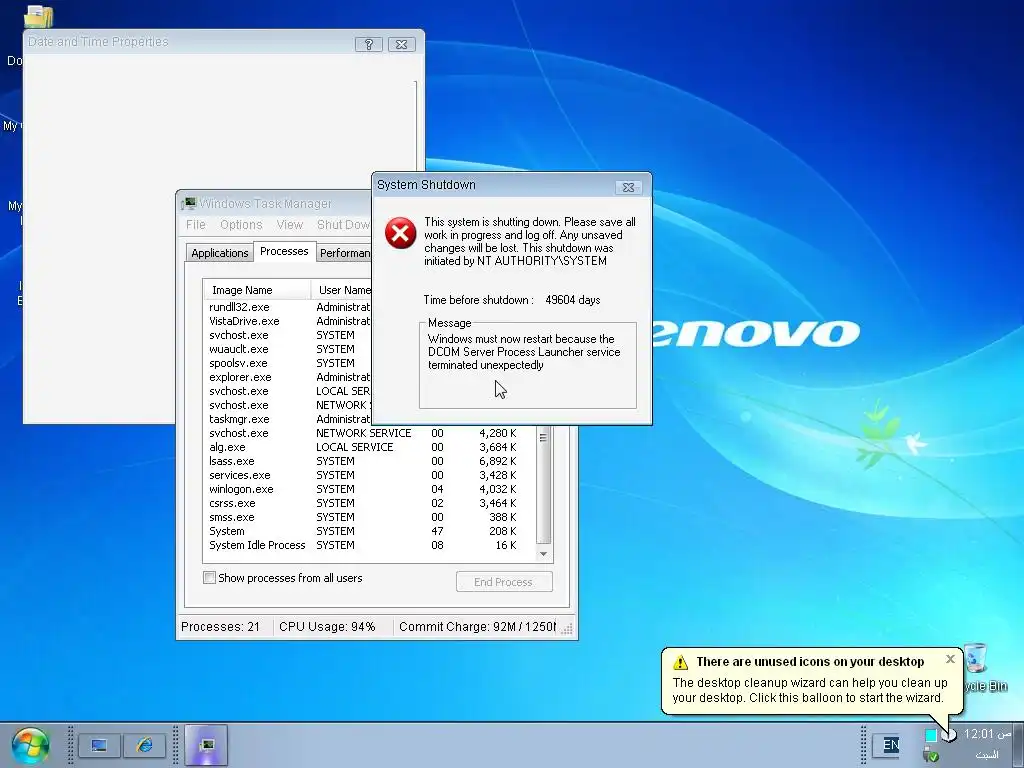Screen dimensions: 1024x768
Task: Click the EN language indicator
Action: [890, 745]
